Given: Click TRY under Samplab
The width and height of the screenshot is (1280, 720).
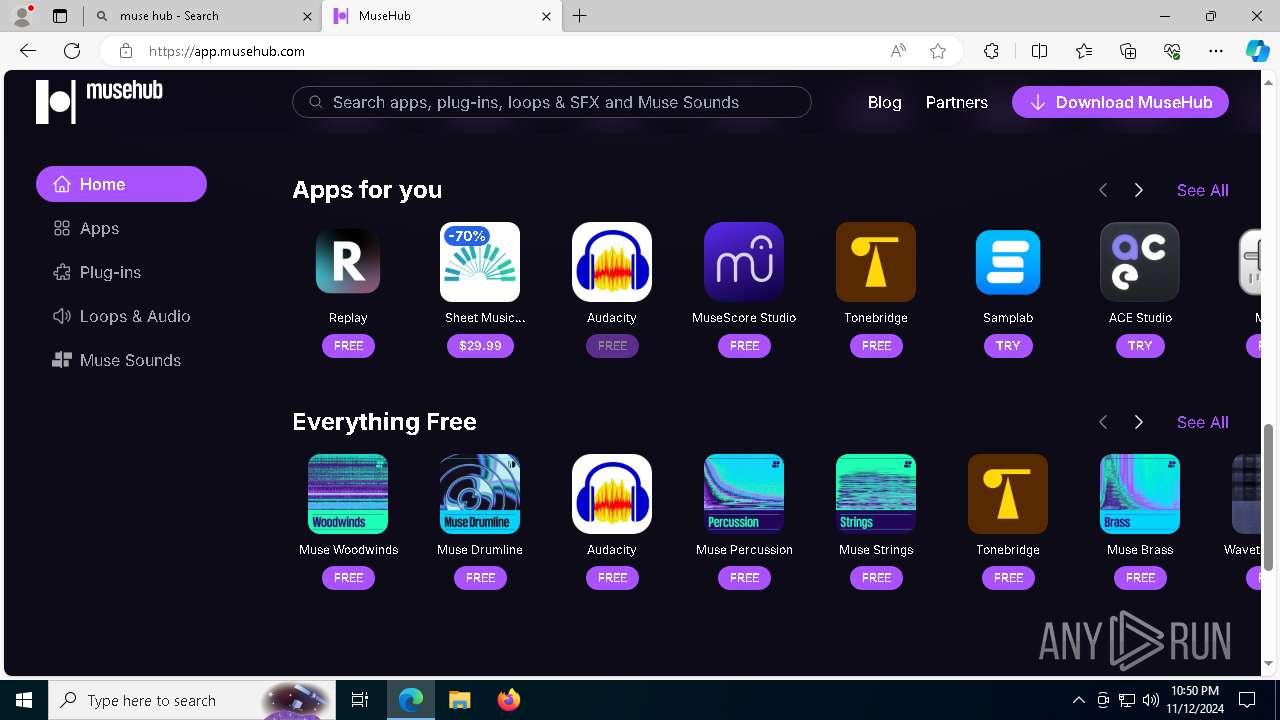Looking at the screenshot, I should (x=1008, y=346).
